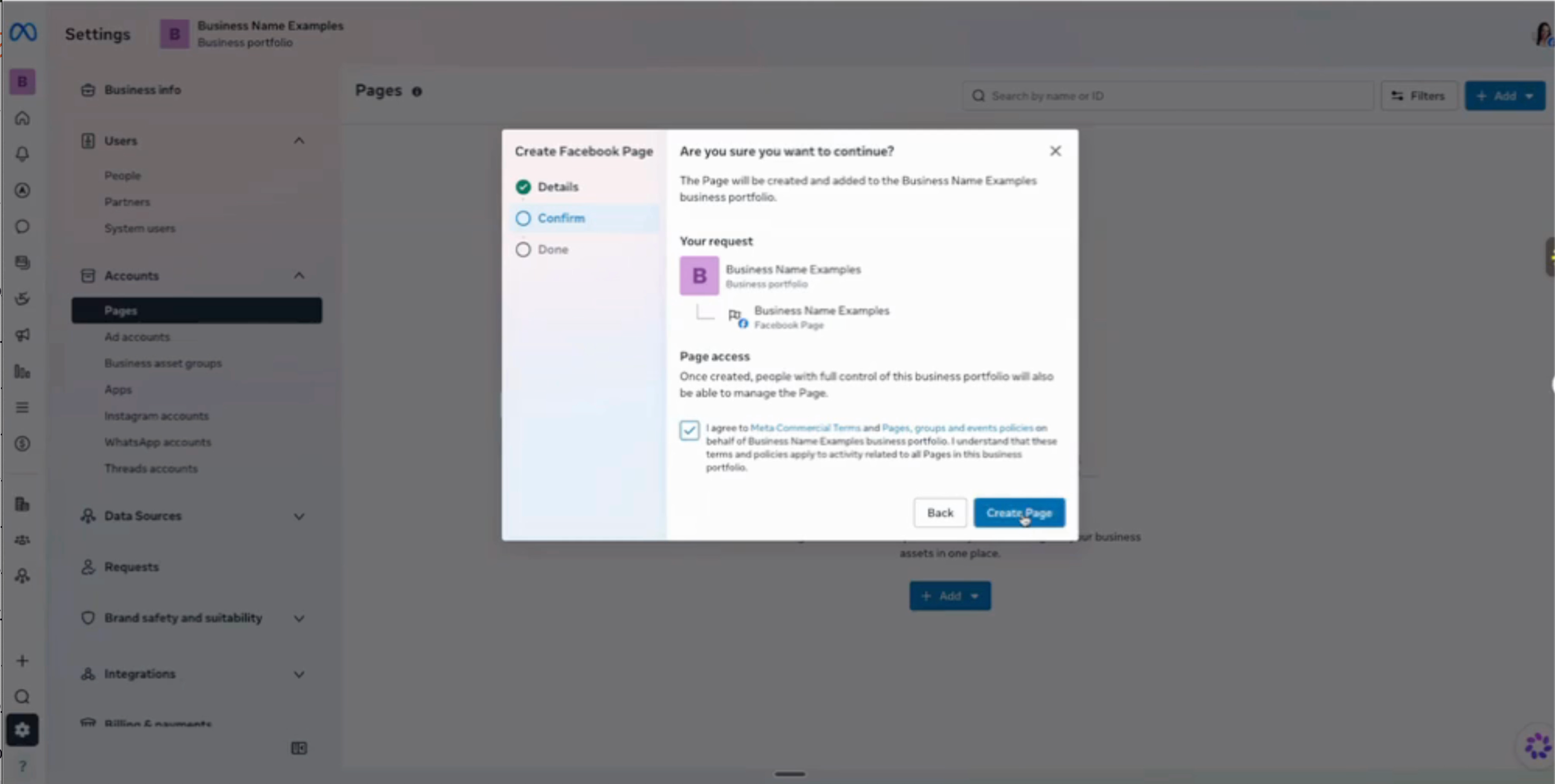
Task: Click the settings gear icon in rail
Action: point(23,730)
